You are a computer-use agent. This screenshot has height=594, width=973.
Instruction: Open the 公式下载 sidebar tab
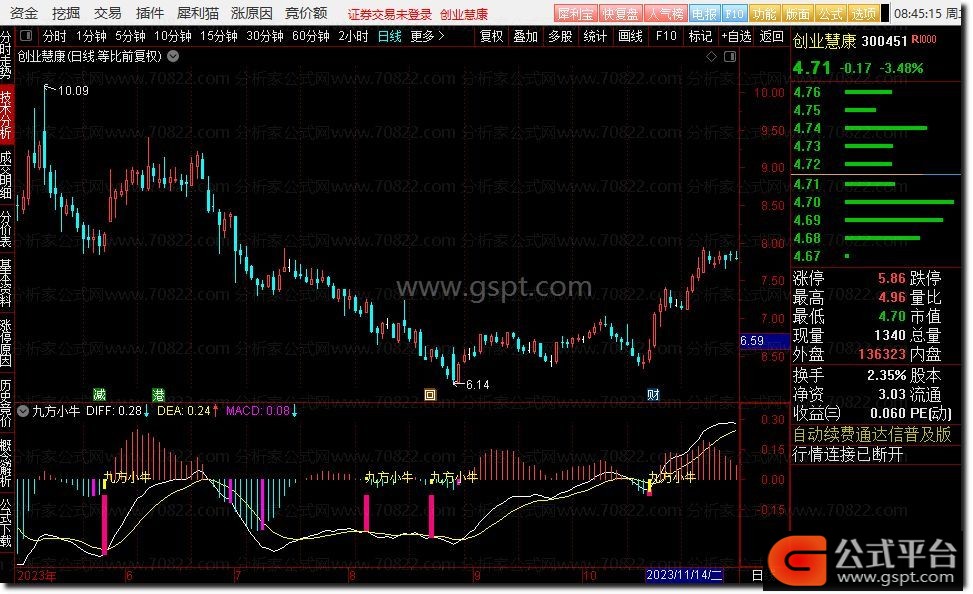pyautogui.click(x=6, y=523)
